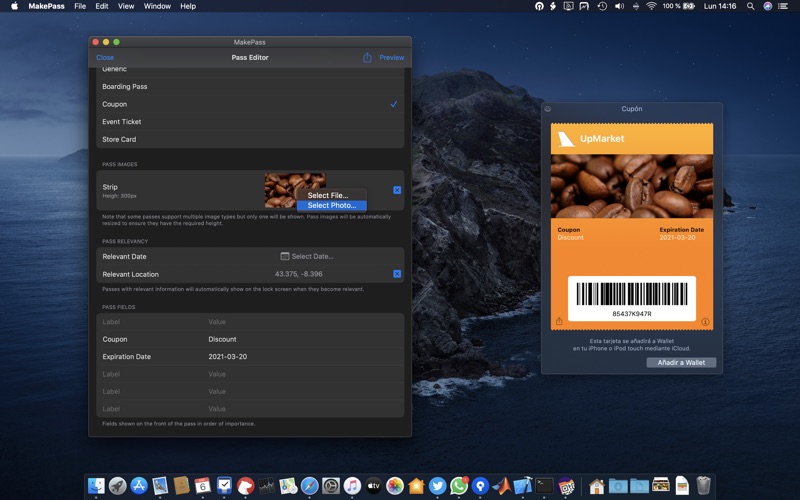This screenshot has height=500, width=800.
Task: Open the Notification Center icon in menu bar
Action: pos(783,6)
